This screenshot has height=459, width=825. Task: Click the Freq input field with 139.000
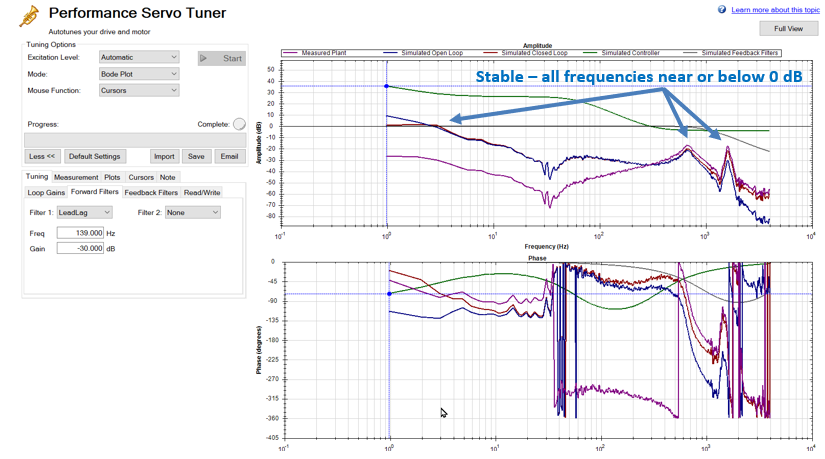pyautogui.click(x=81, y=233)
